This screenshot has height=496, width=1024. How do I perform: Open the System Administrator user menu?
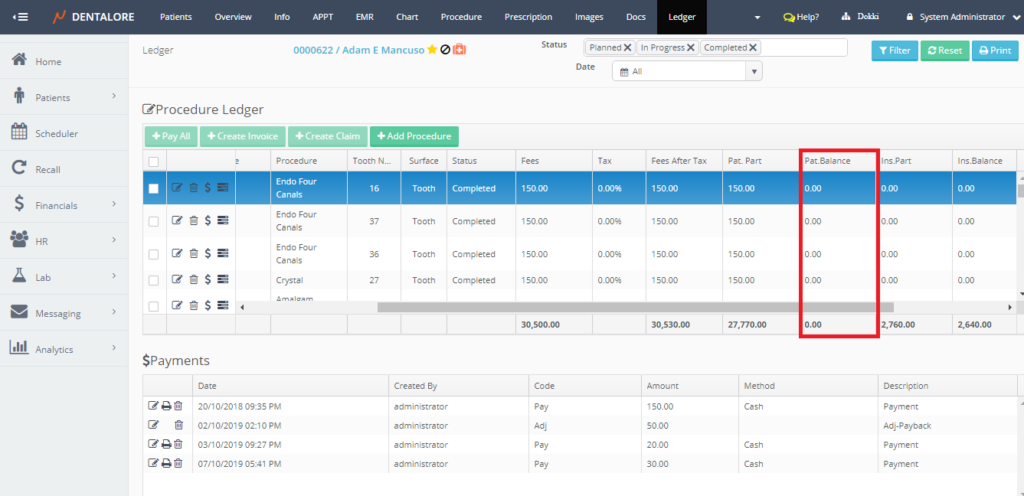click(x=961, y=17)
